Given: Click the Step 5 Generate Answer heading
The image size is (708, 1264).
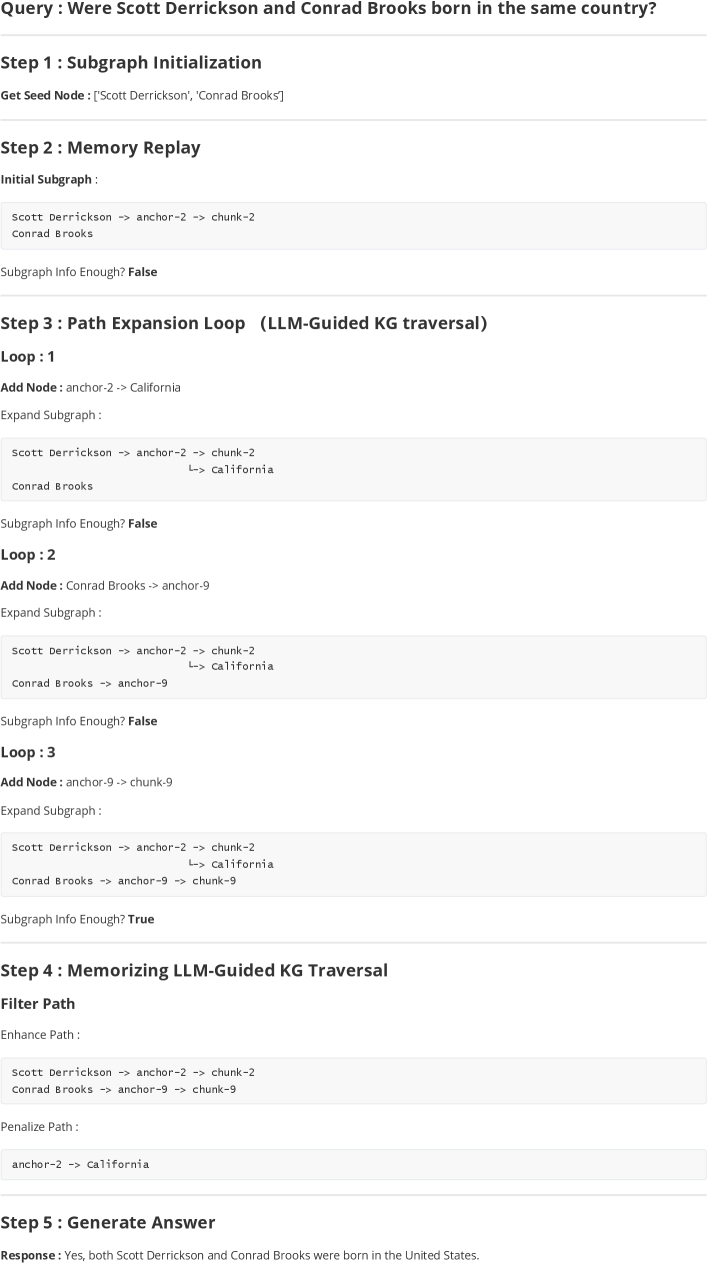Looking at the screenshot, I should pyautogui.click(x=108, y=1222).
